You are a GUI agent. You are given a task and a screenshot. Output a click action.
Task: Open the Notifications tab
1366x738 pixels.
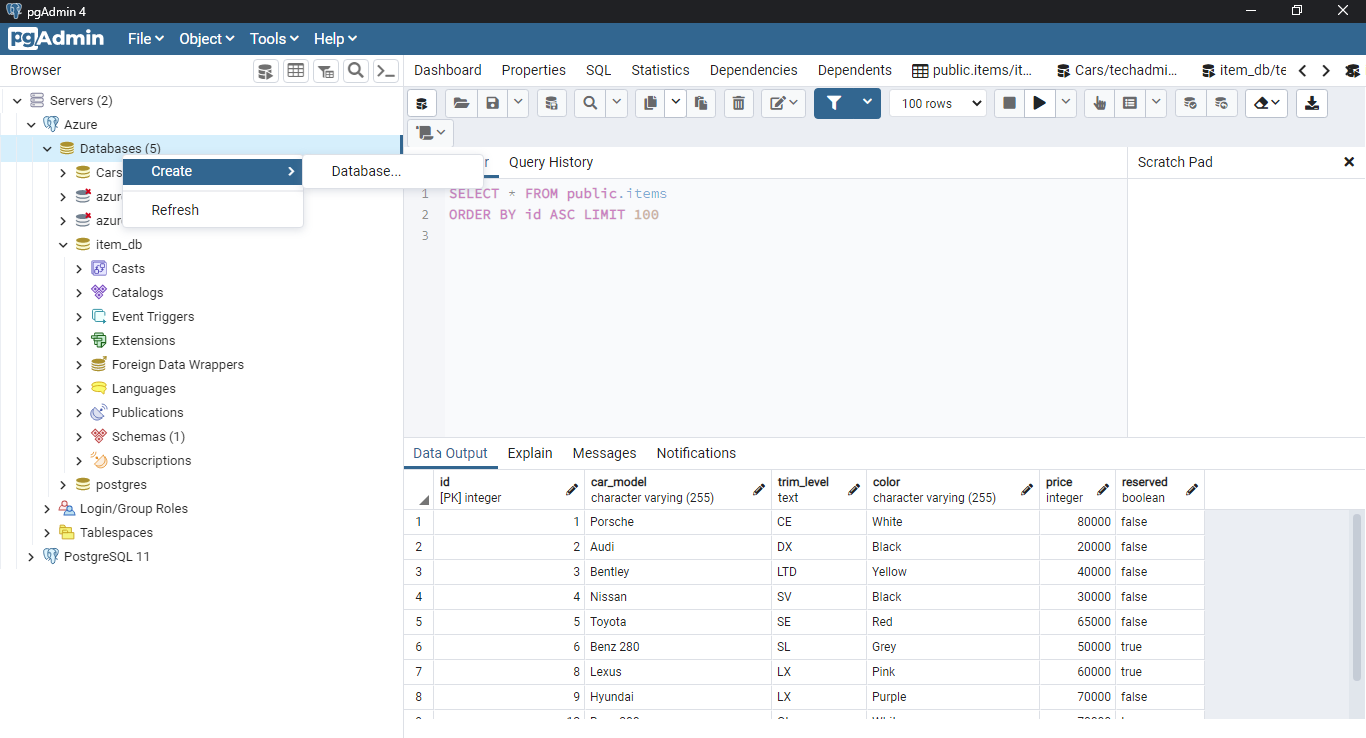(696, 453)
